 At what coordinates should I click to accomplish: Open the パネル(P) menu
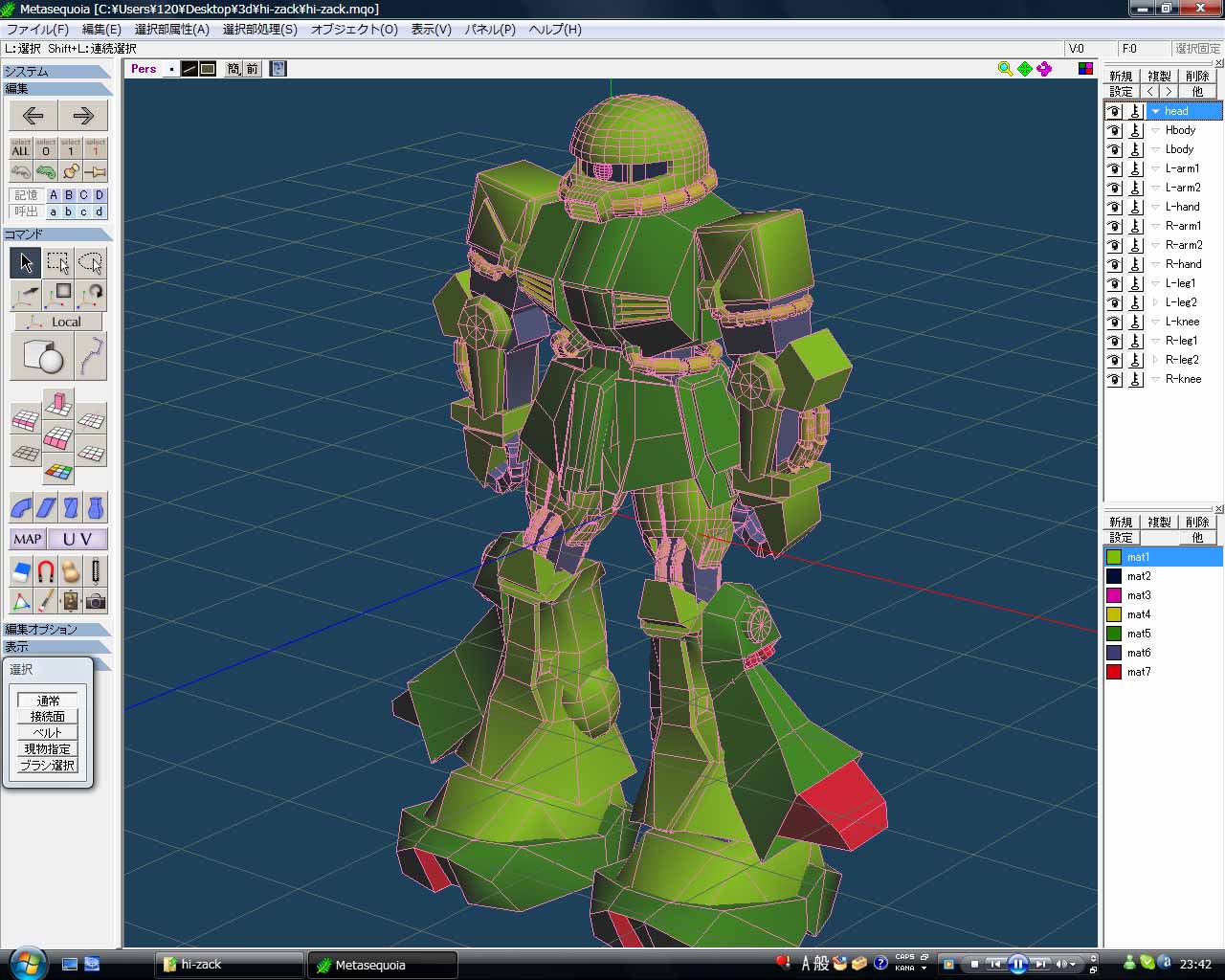pyautogui.click(x=490, y=30)
